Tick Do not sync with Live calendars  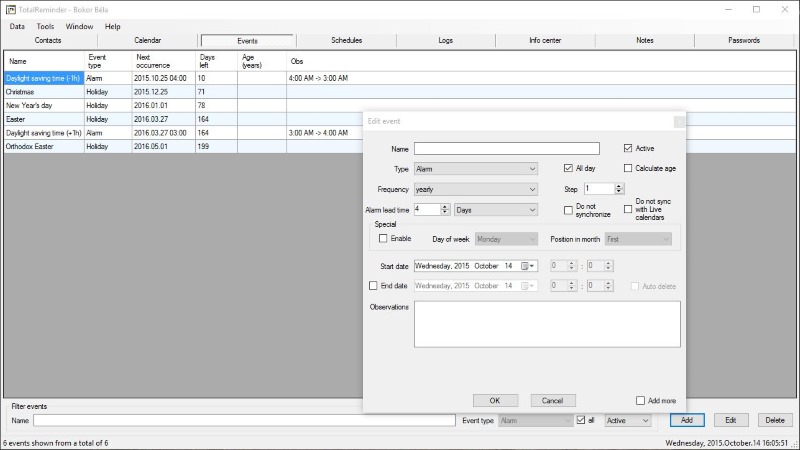628,209
